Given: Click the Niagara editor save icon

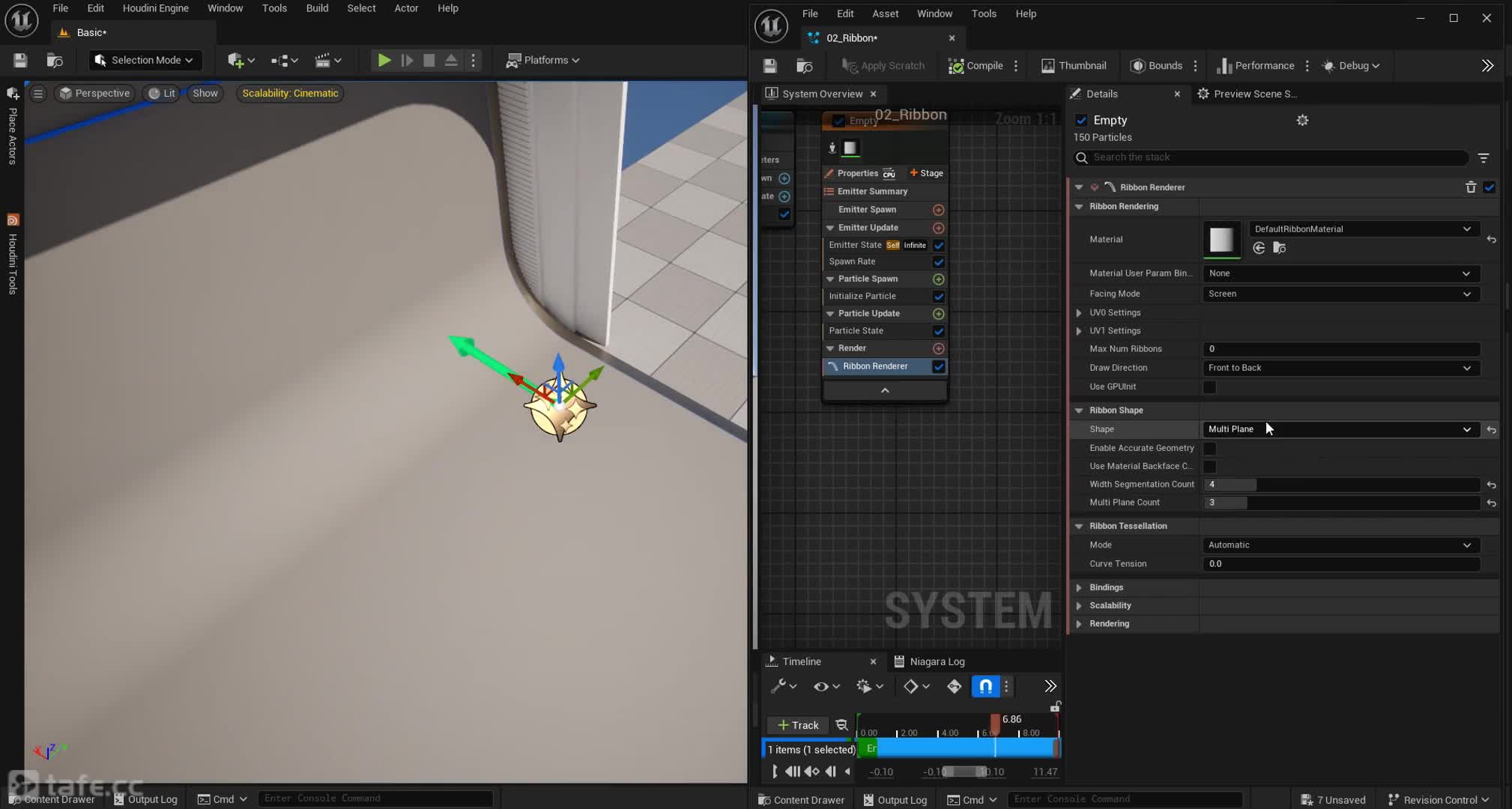Looking at the screenshot, I should click(x=769, y=66).
